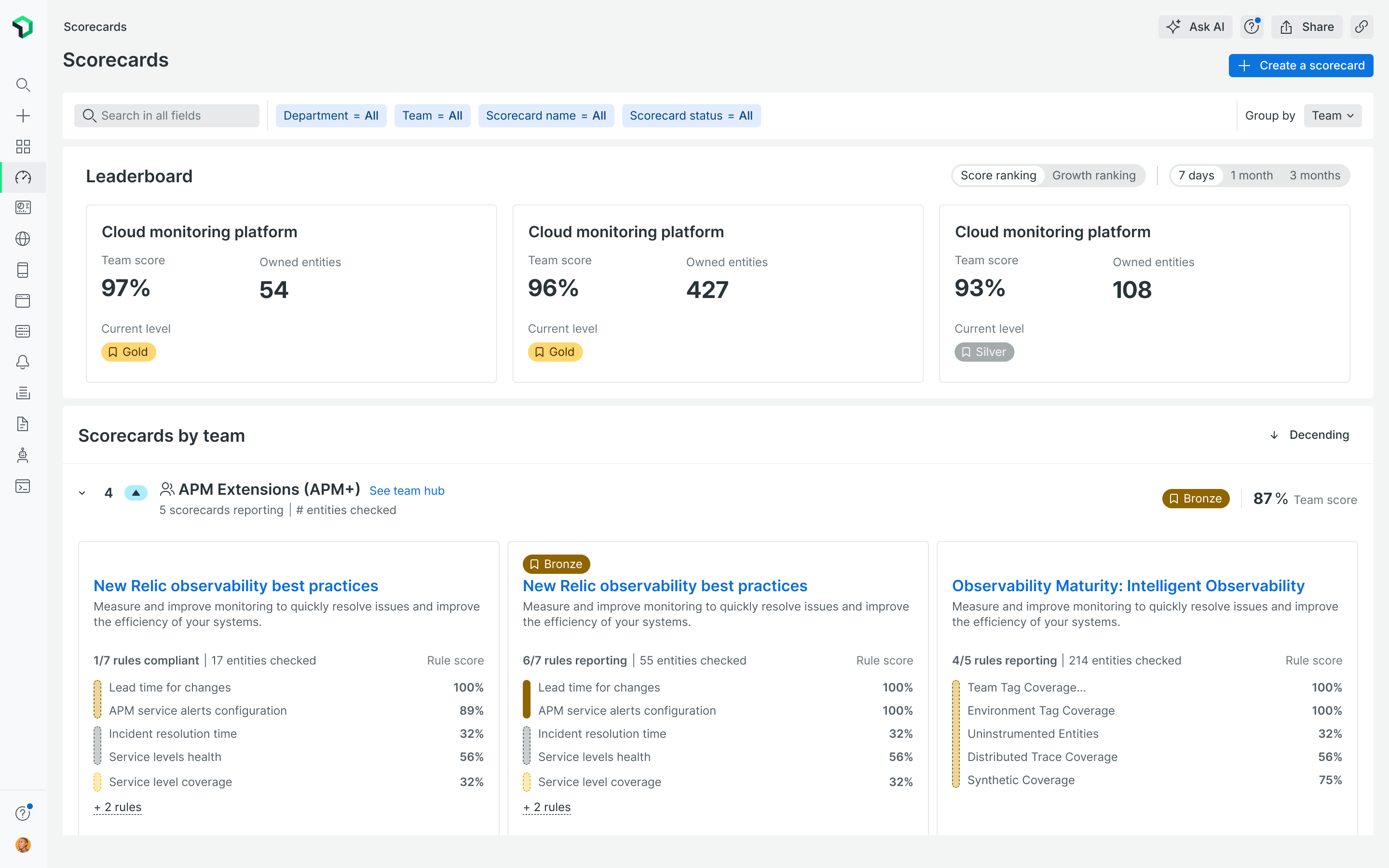1389x868 pixels.
Task: Open the Scorecard name = All filter
Action: [546, 116]
